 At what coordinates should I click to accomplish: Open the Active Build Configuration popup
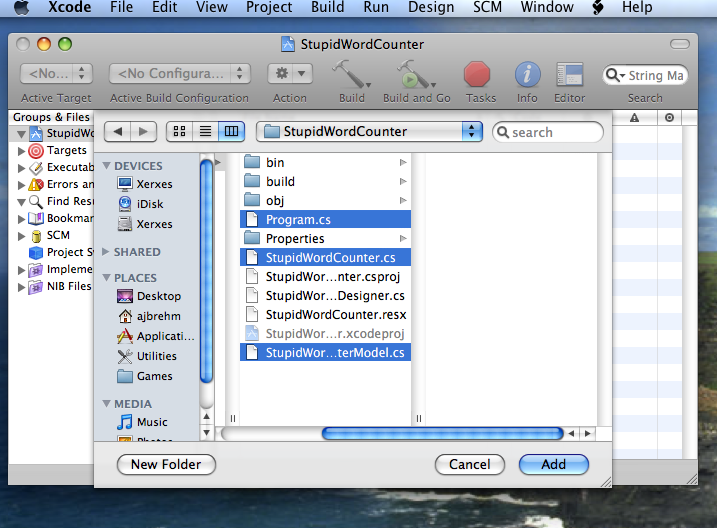[x=180, y=74]
